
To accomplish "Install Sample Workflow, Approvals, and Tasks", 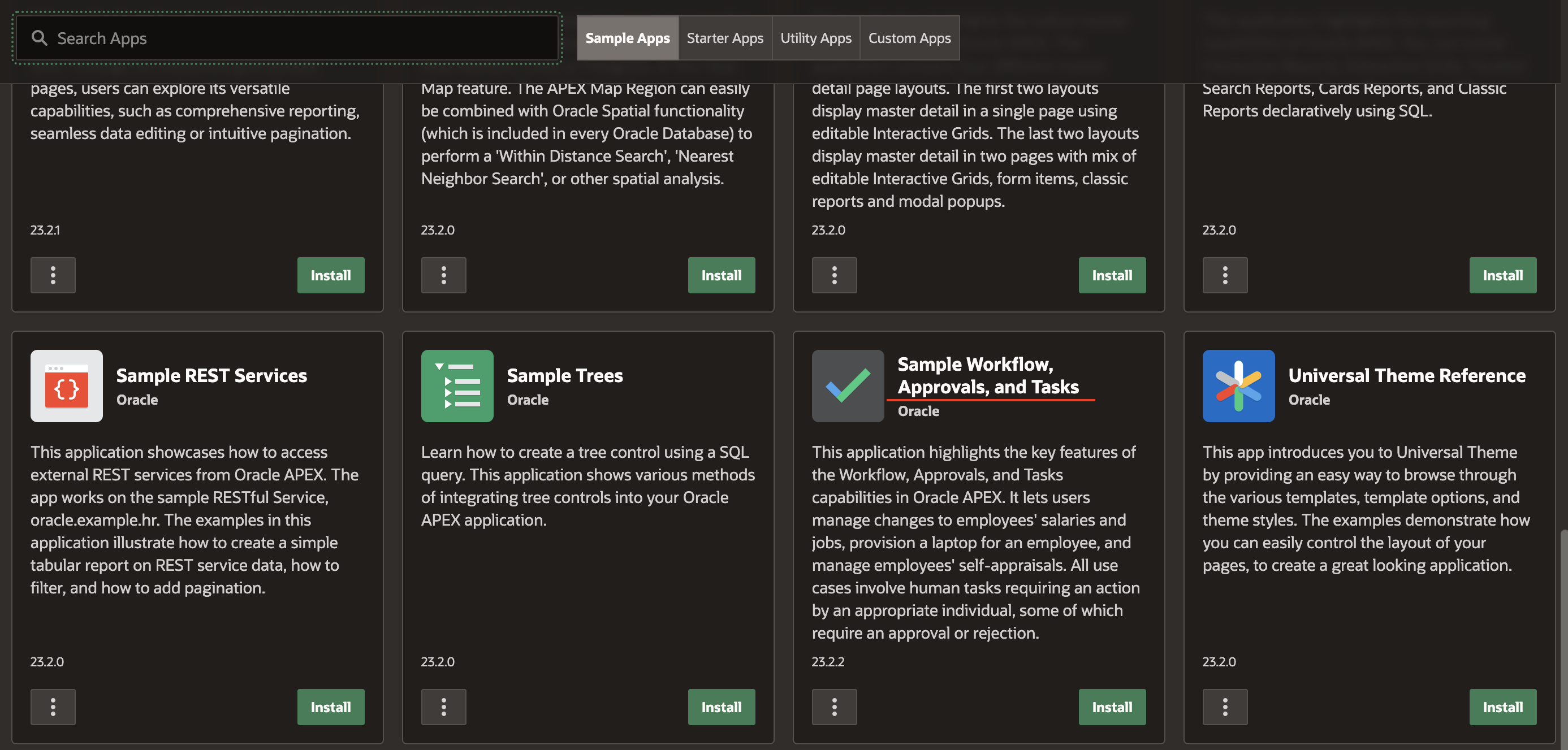I will coord(1112,707).
